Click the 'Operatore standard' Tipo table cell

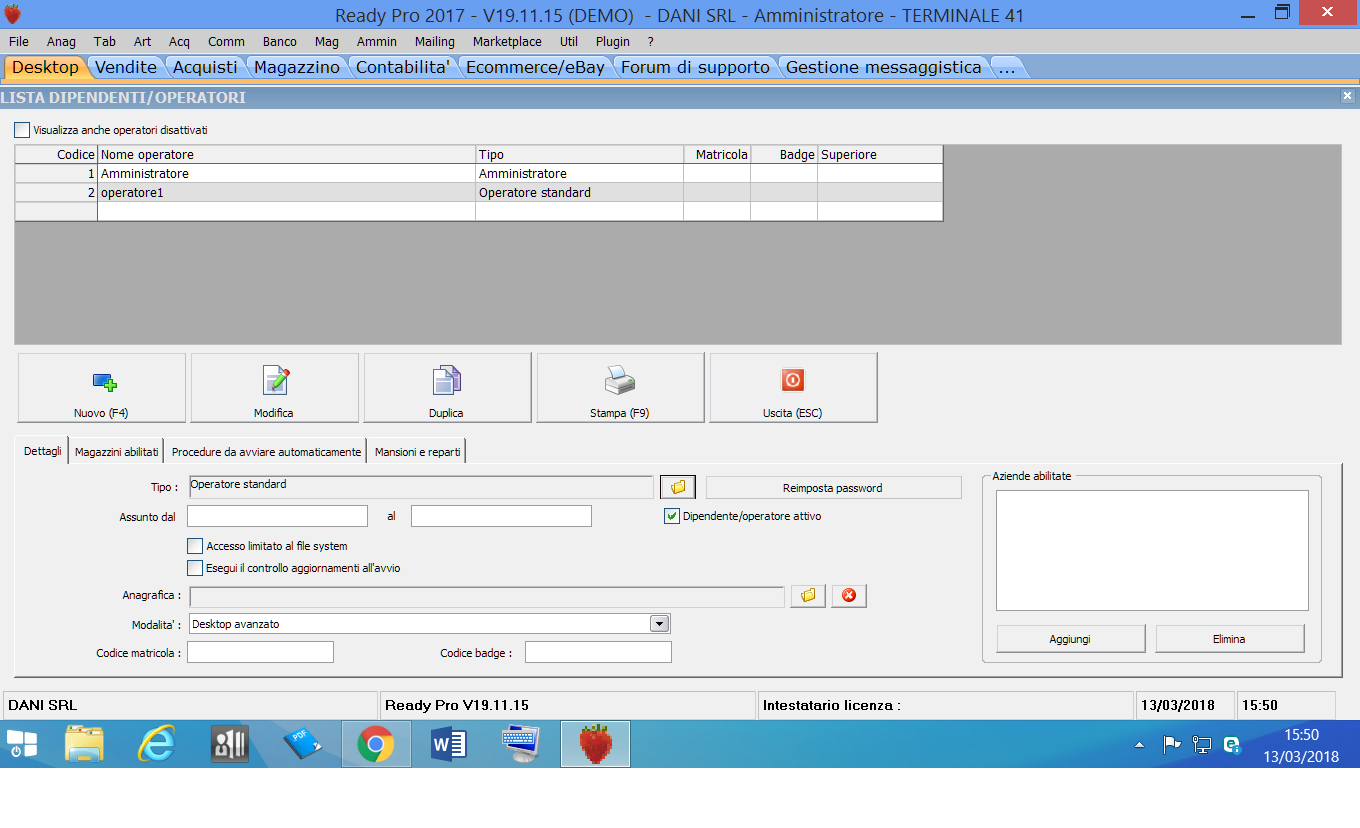(579, 193)
